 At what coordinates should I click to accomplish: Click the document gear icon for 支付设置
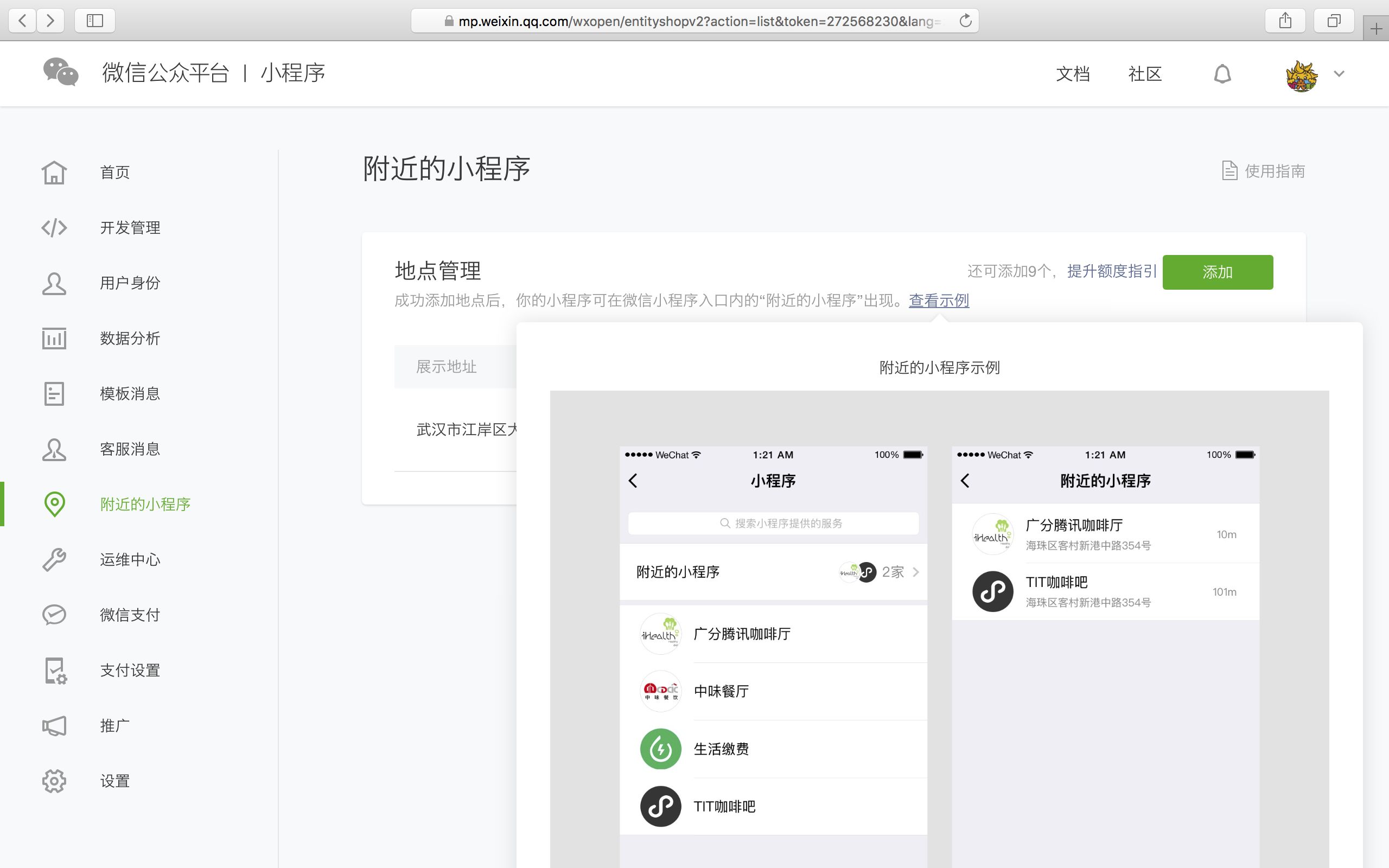[56, 671]
